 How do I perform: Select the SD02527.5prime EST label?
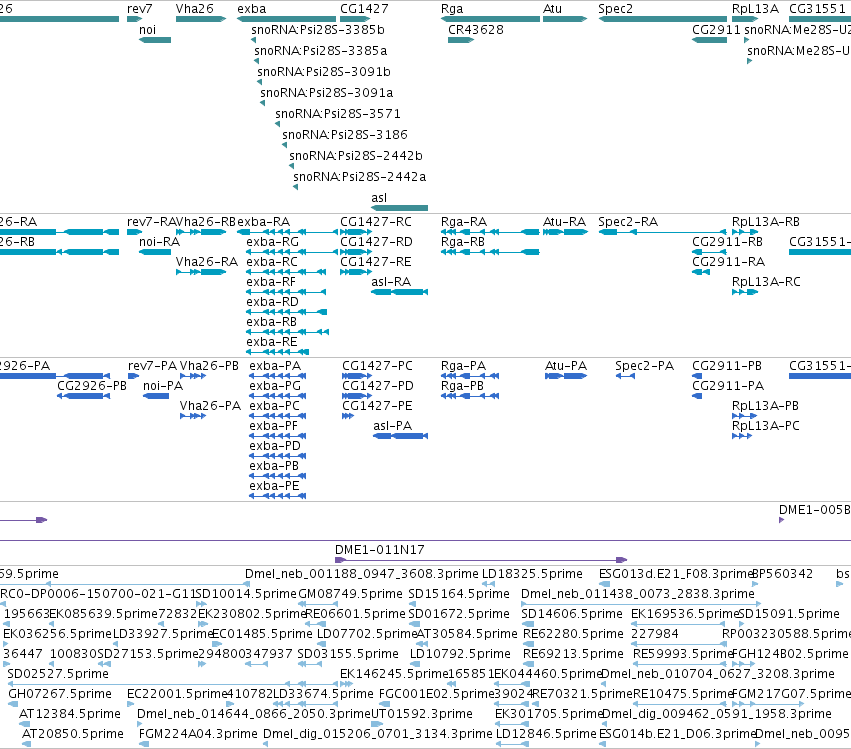point(58,674)
